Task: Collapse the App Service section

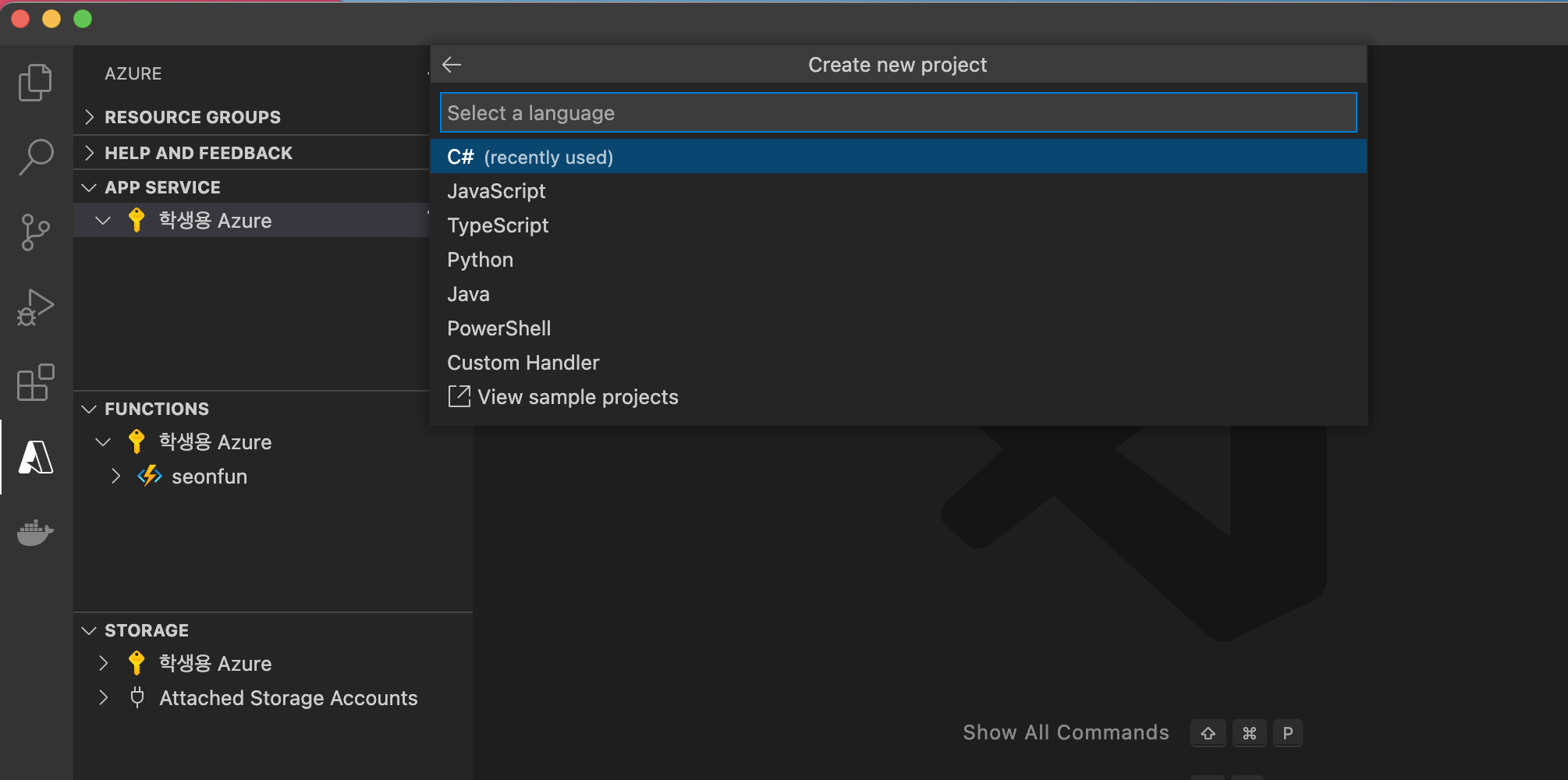Action: (x=89, y=187)
